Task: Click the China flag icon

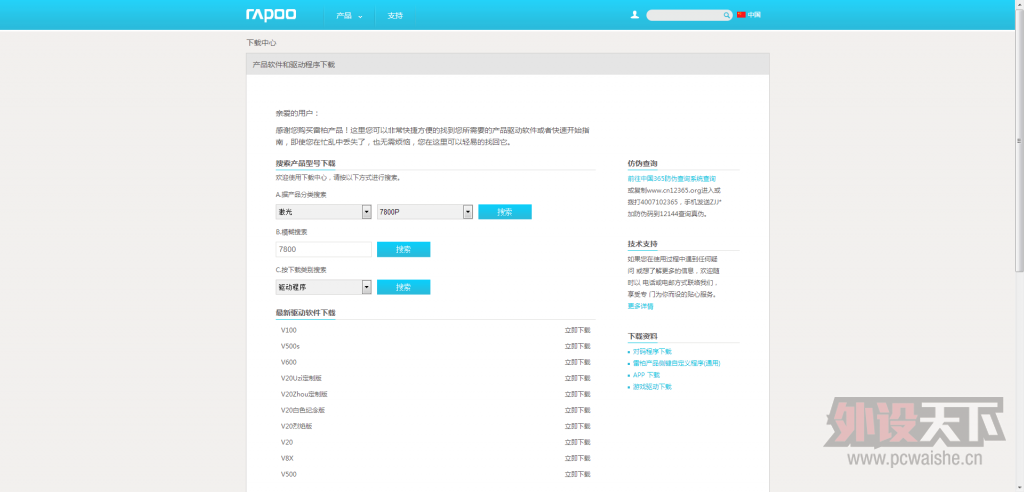Action: (741, 14)
